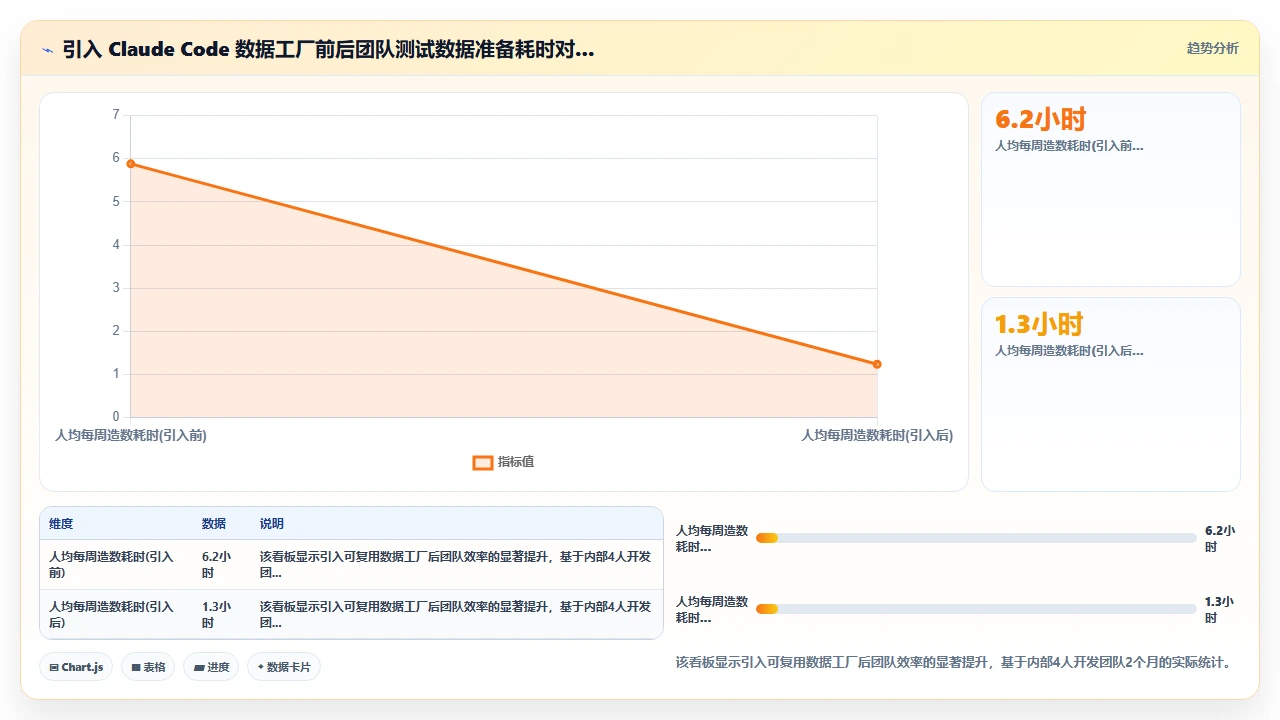Click first row description in 说明 column
The height and width of the screenshot is (720, 1280).
pos(455,565)
